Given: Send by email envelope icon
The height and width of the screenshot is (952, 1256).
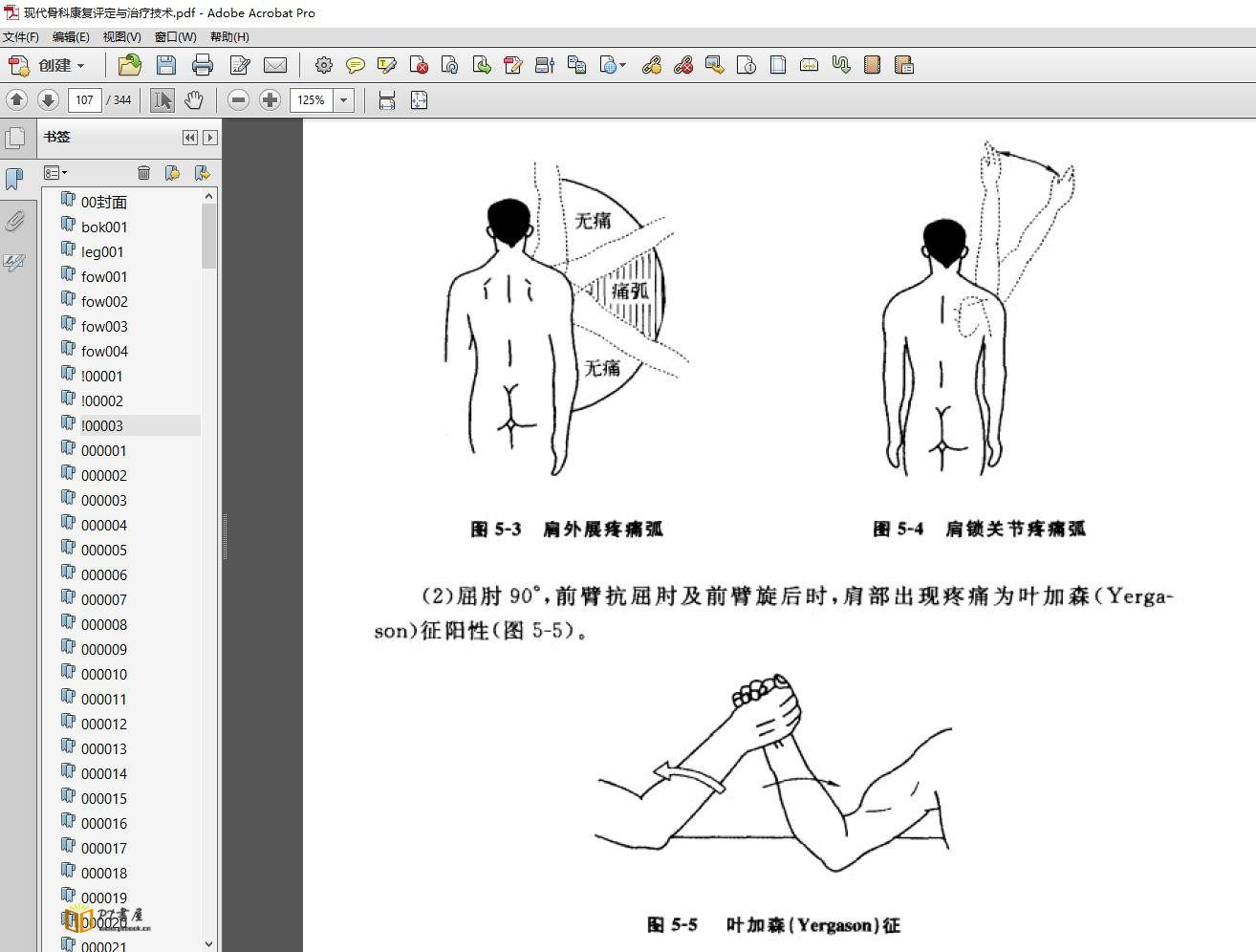Looking at the screenshot, I should [x=275, y=65].
